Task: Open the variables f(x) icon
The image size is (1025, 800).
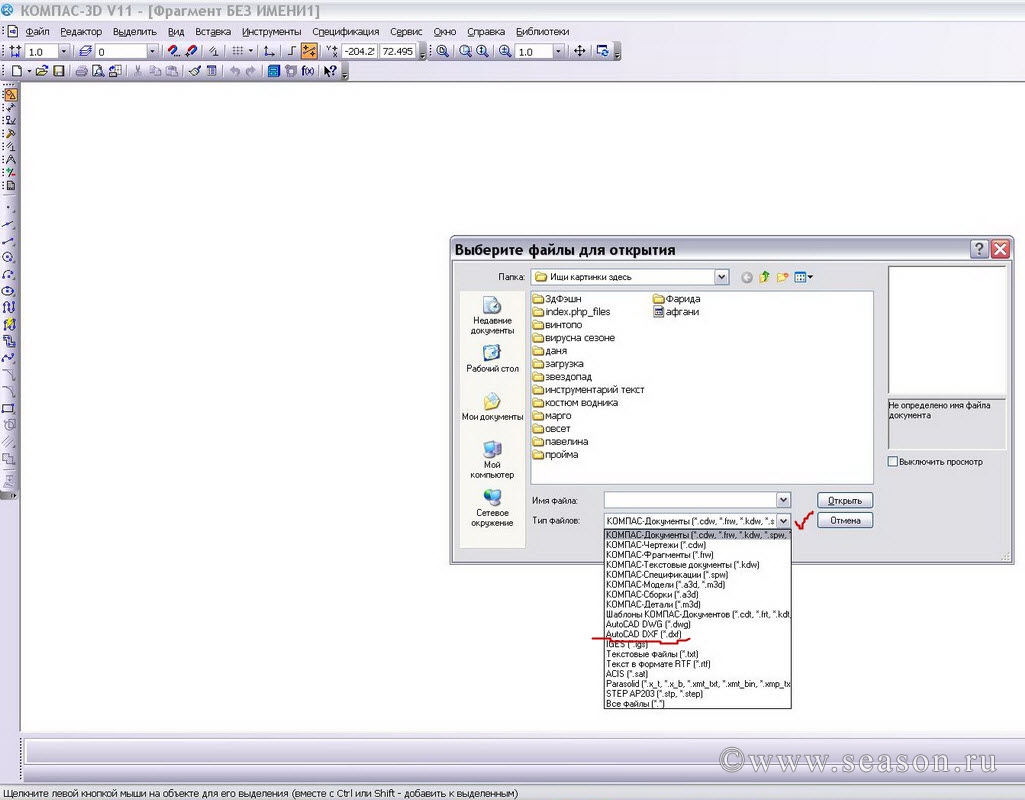Action: [x=308, y=71]
